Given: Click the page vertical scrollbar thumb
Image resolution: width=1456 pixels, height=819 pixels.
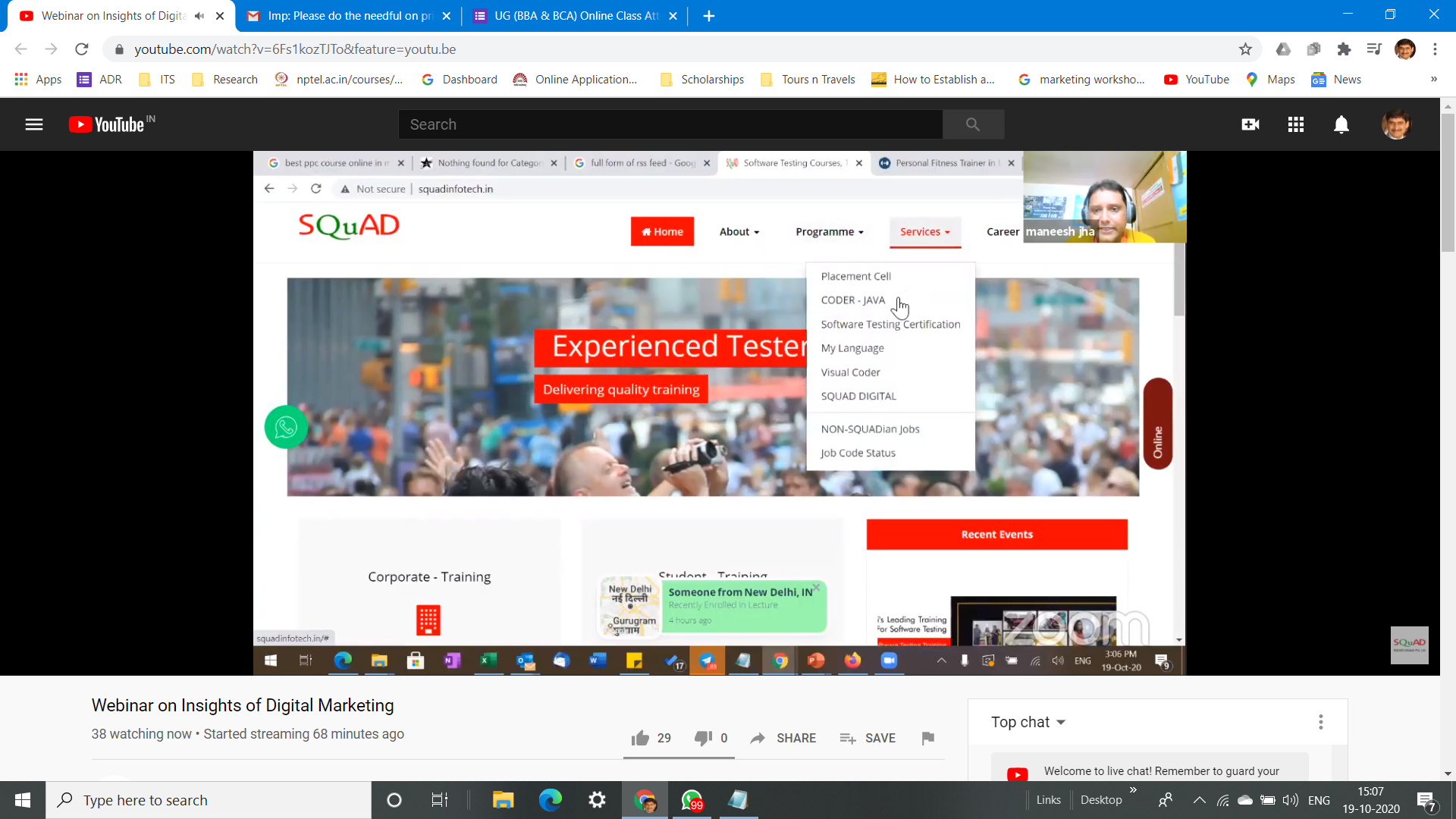Looking at the screenshot, I should 1448,182.
